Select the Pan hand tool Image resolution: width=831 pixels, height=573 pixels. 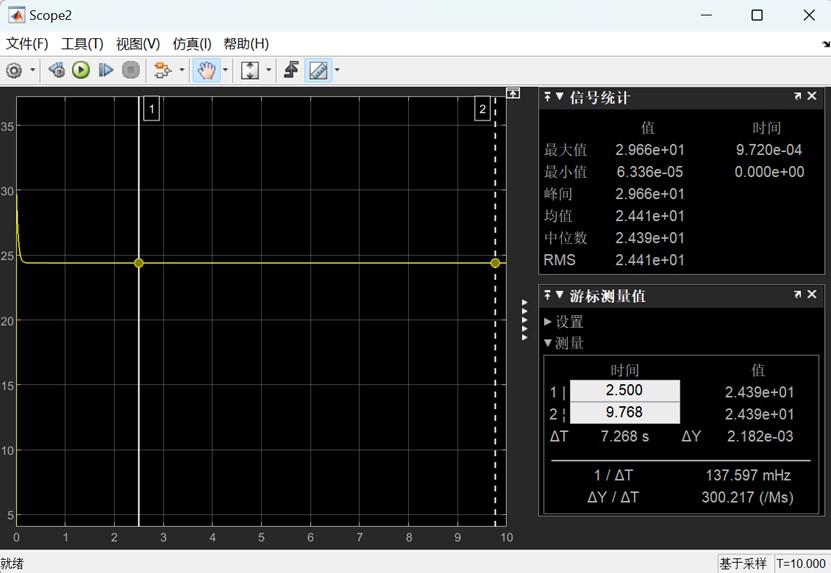point(205,70)
